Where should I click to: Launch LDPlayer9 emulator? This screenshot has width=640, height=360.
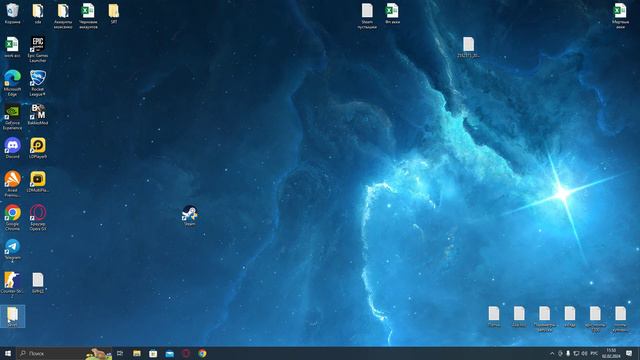click(38, 148)
